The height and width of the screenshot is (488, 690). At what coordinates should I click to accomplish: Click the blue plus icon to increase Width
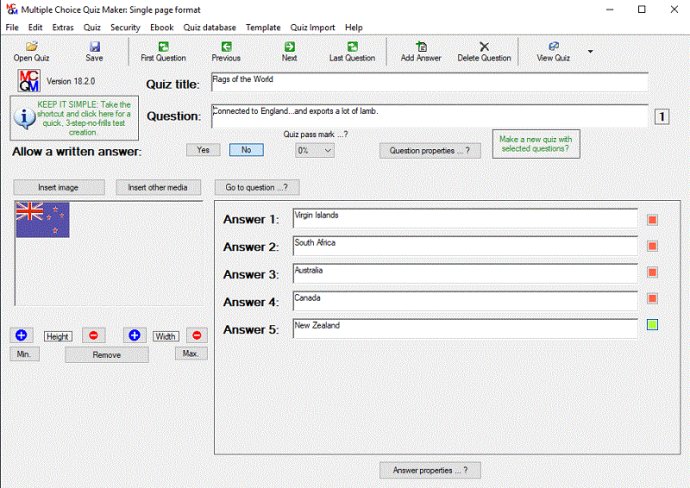pyautogui.click(x=134, y=335)
